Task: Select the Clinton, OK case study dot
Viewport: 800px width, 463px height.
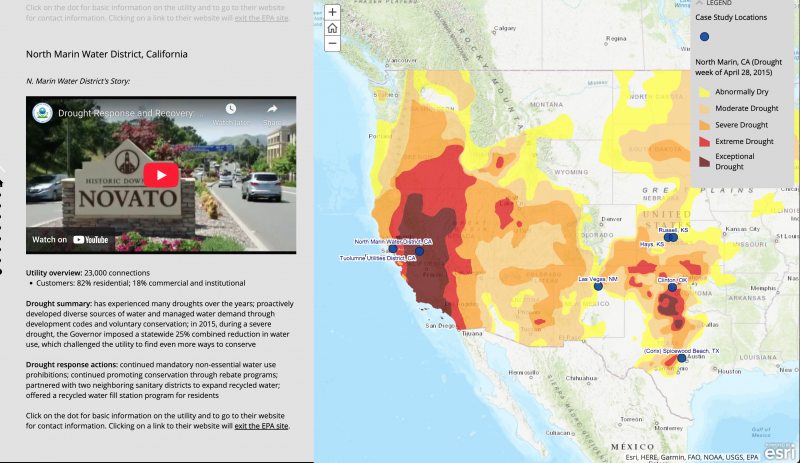Action: point(672,287)
